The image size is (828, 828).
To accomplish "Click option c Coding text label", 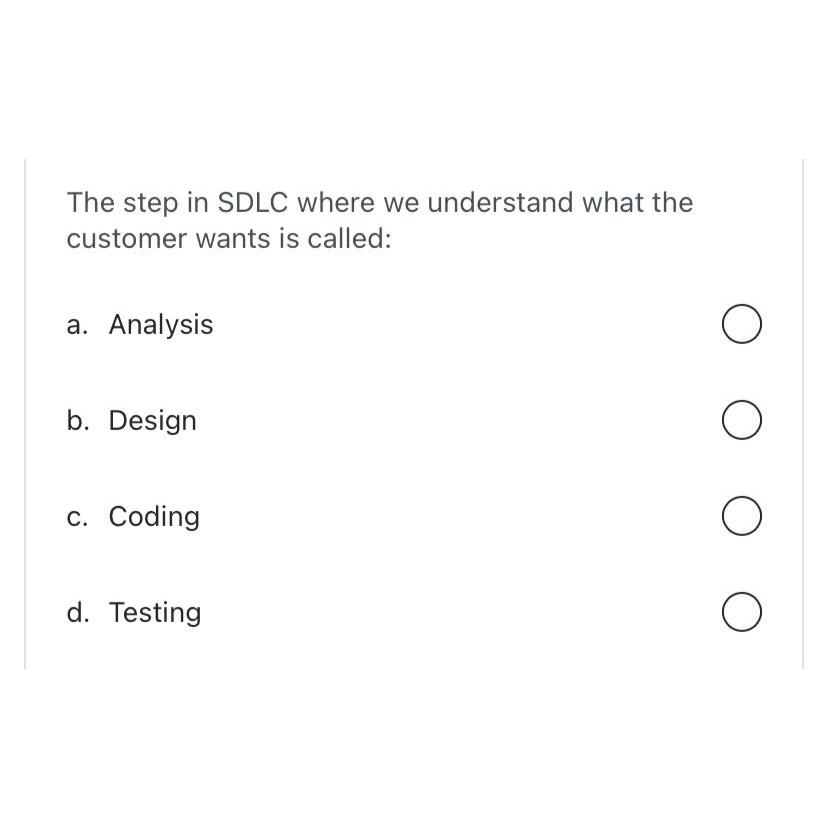I will [x=154, y=516].
